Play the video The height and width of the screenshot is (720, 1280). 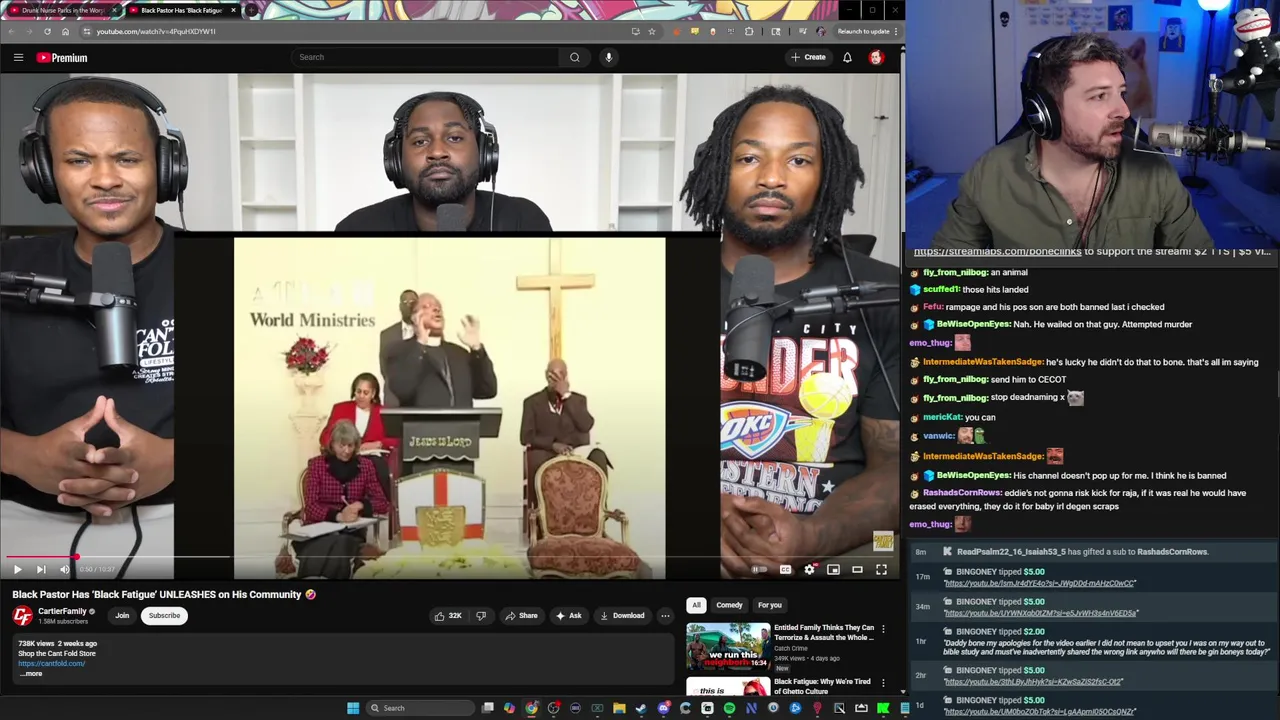pyautogui.click(x=17, y=569)
